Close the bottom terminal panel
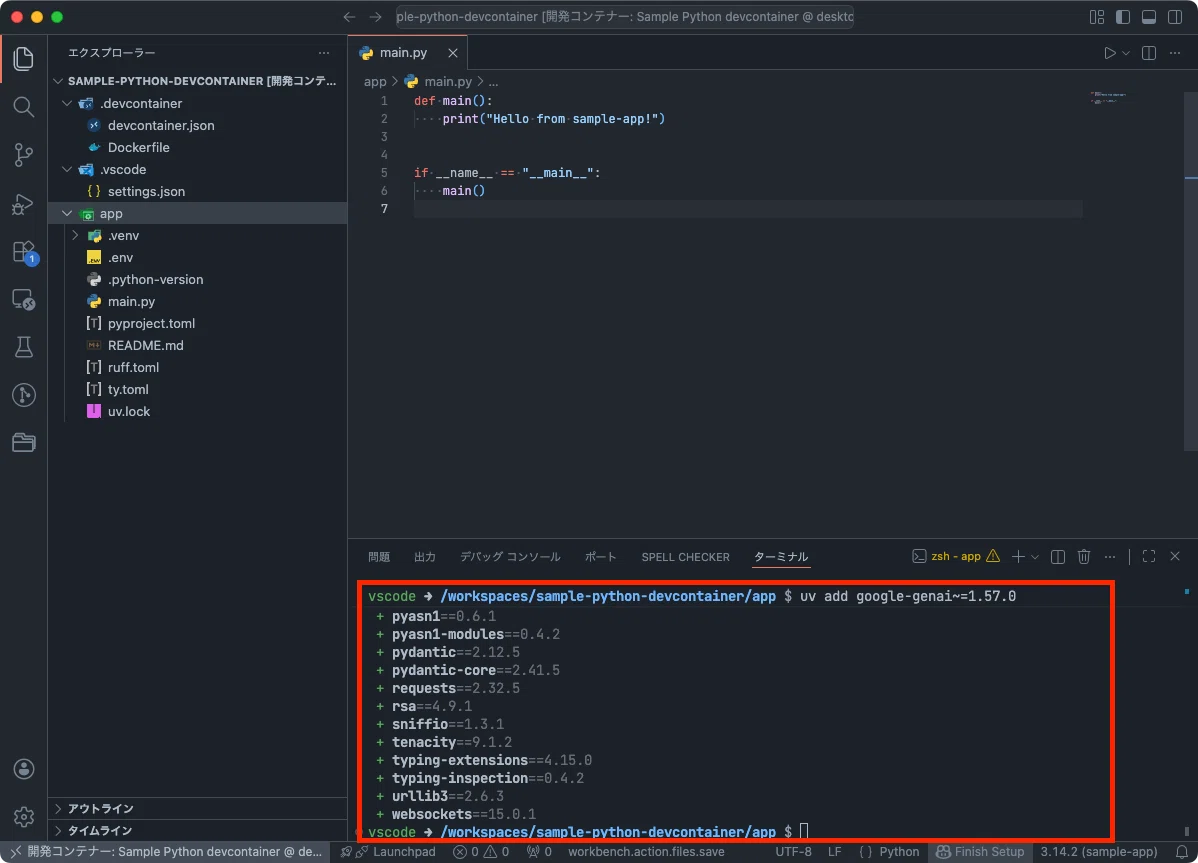Viewport: 1198px width, 863px height. pyautogui.click(x=1175, y=557)
